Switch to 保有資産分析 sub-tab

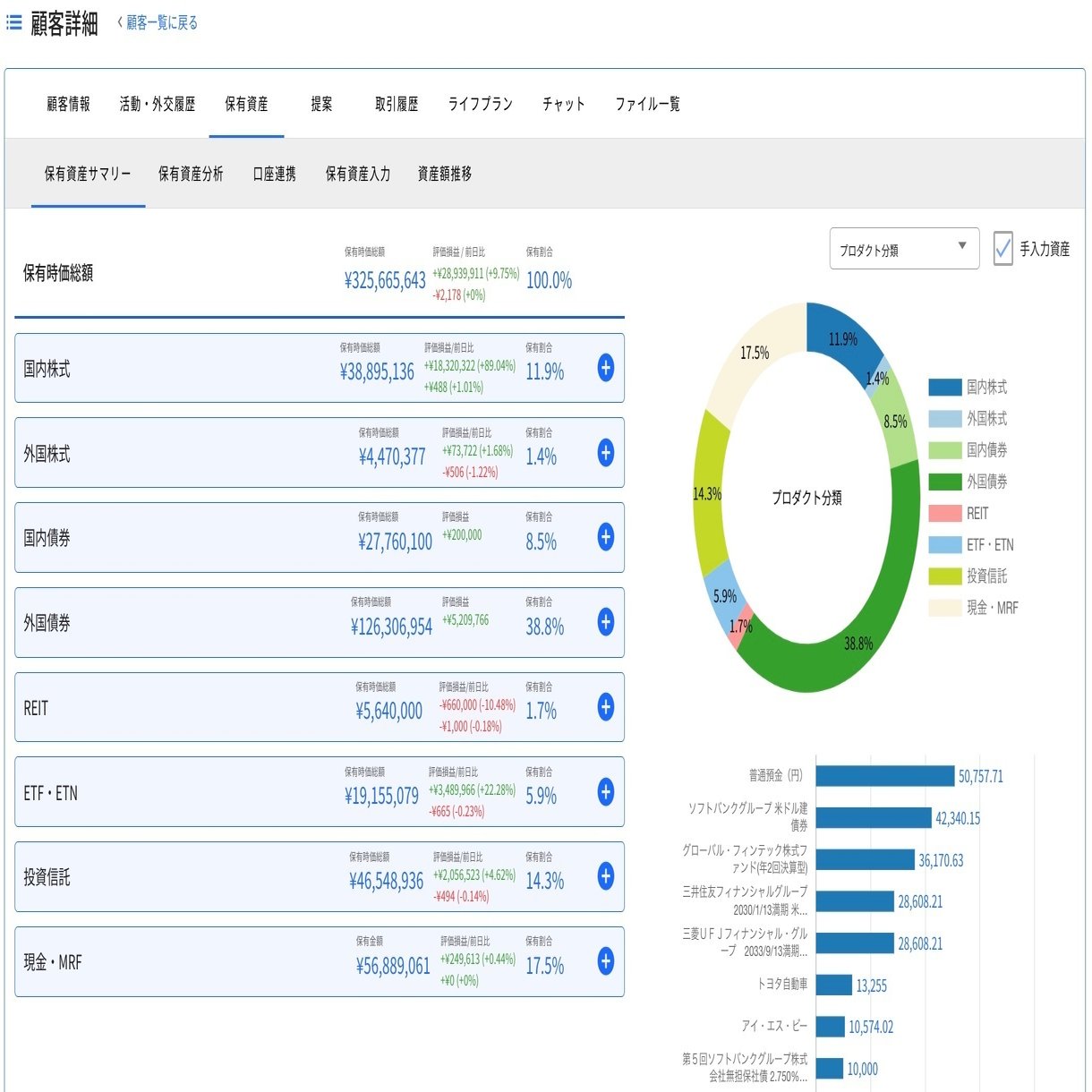[x=191, y=174]
